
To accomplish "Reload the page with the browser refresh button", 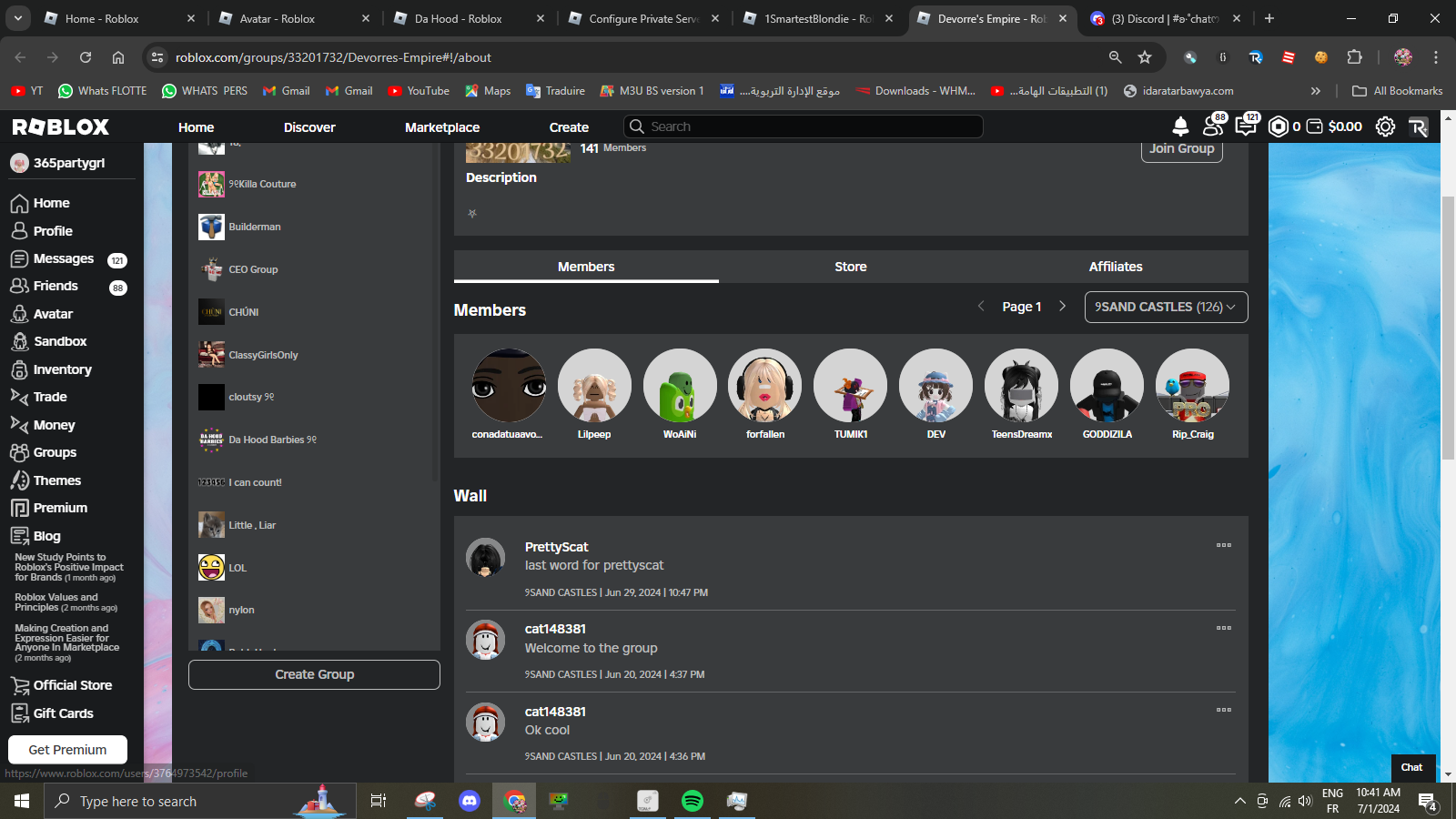I will (x=86, y=57).
